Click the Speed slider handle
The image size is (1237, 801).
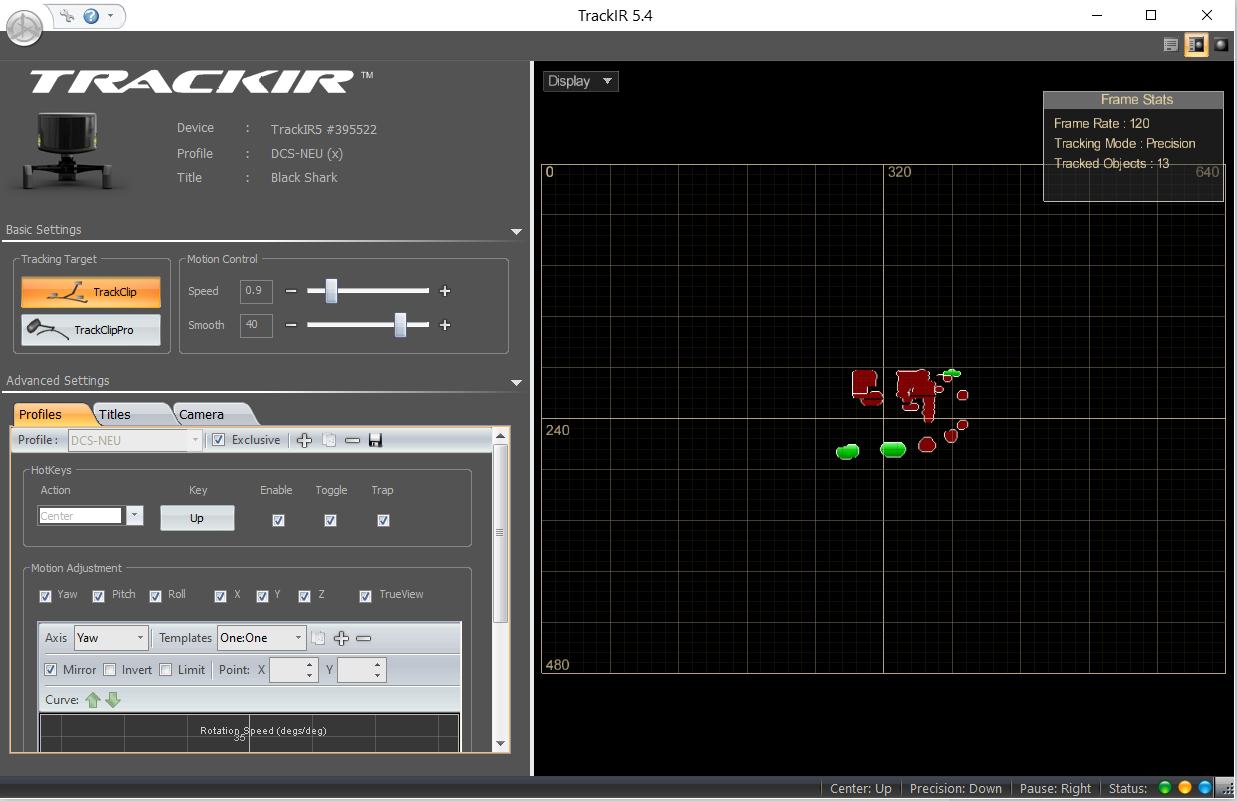(x=331, y=291)
